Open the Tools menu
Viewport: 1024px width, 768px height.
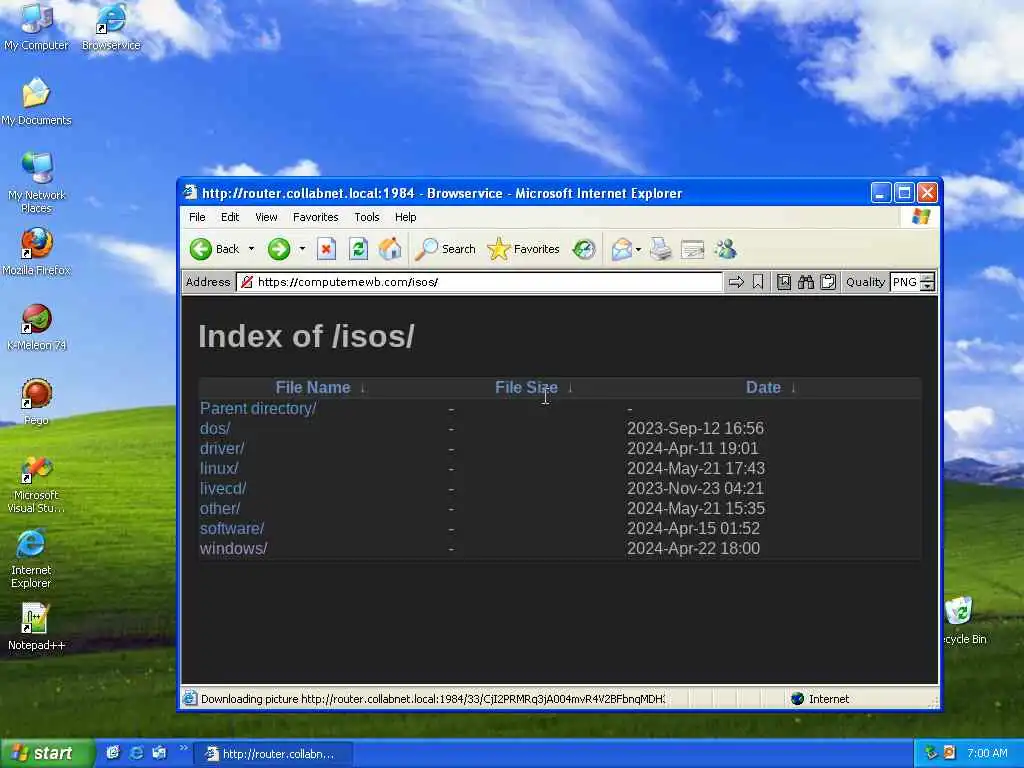pos(366,217)
